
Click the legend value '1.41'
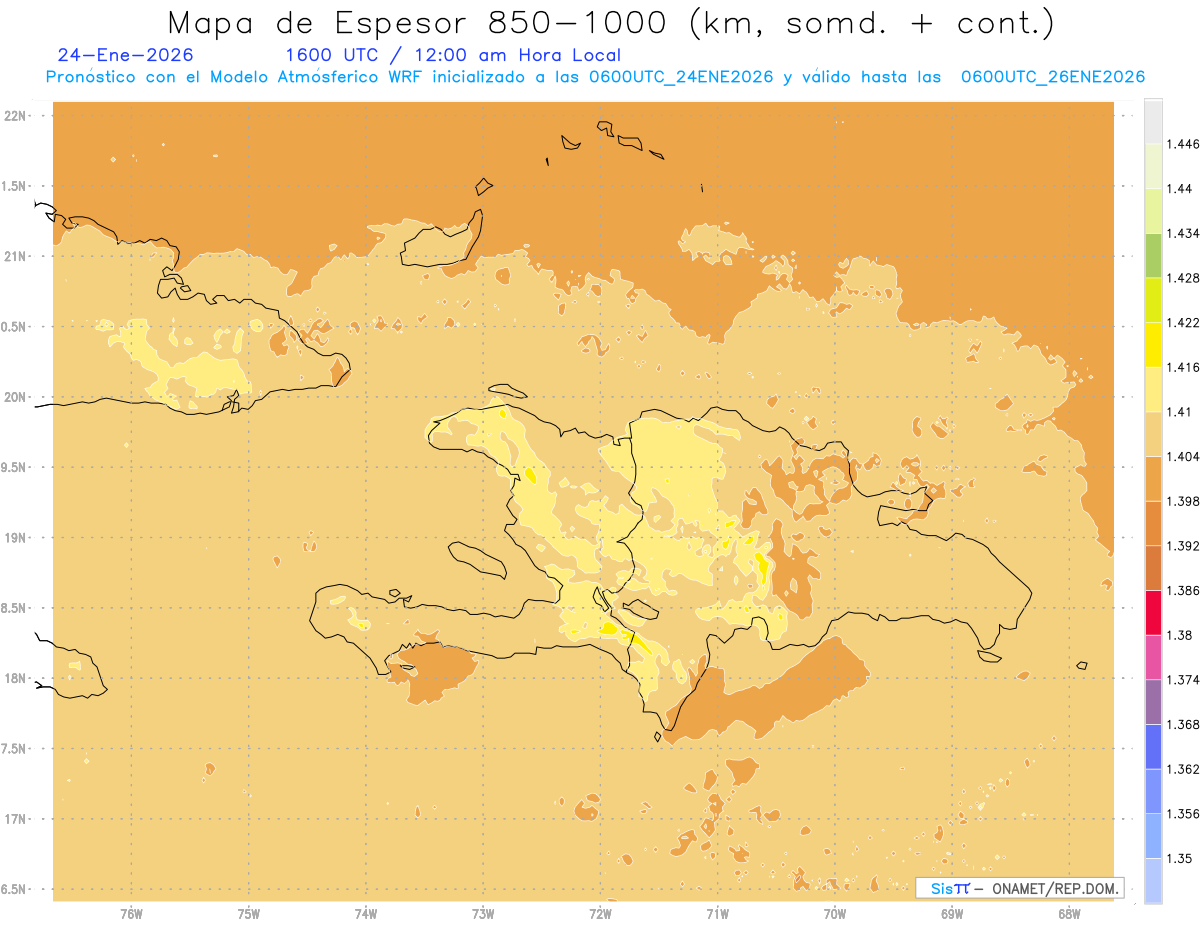1181,412
